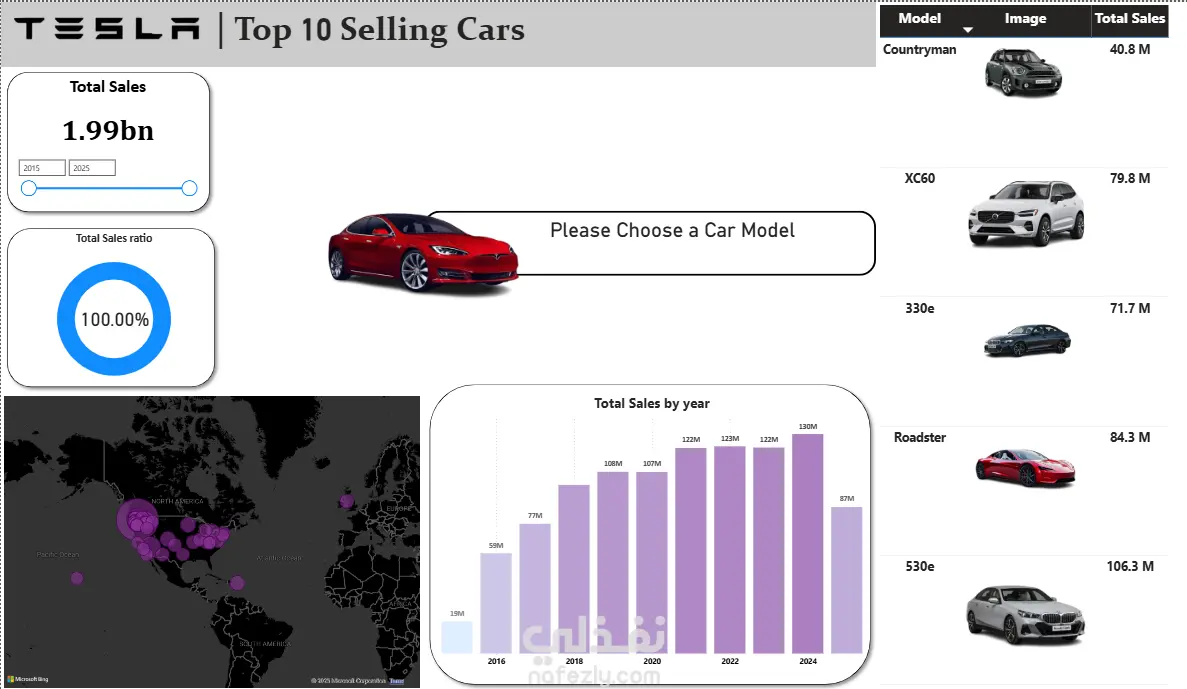Click the map bubble near Europe
Screen dimensions: 1187x689
347,501
